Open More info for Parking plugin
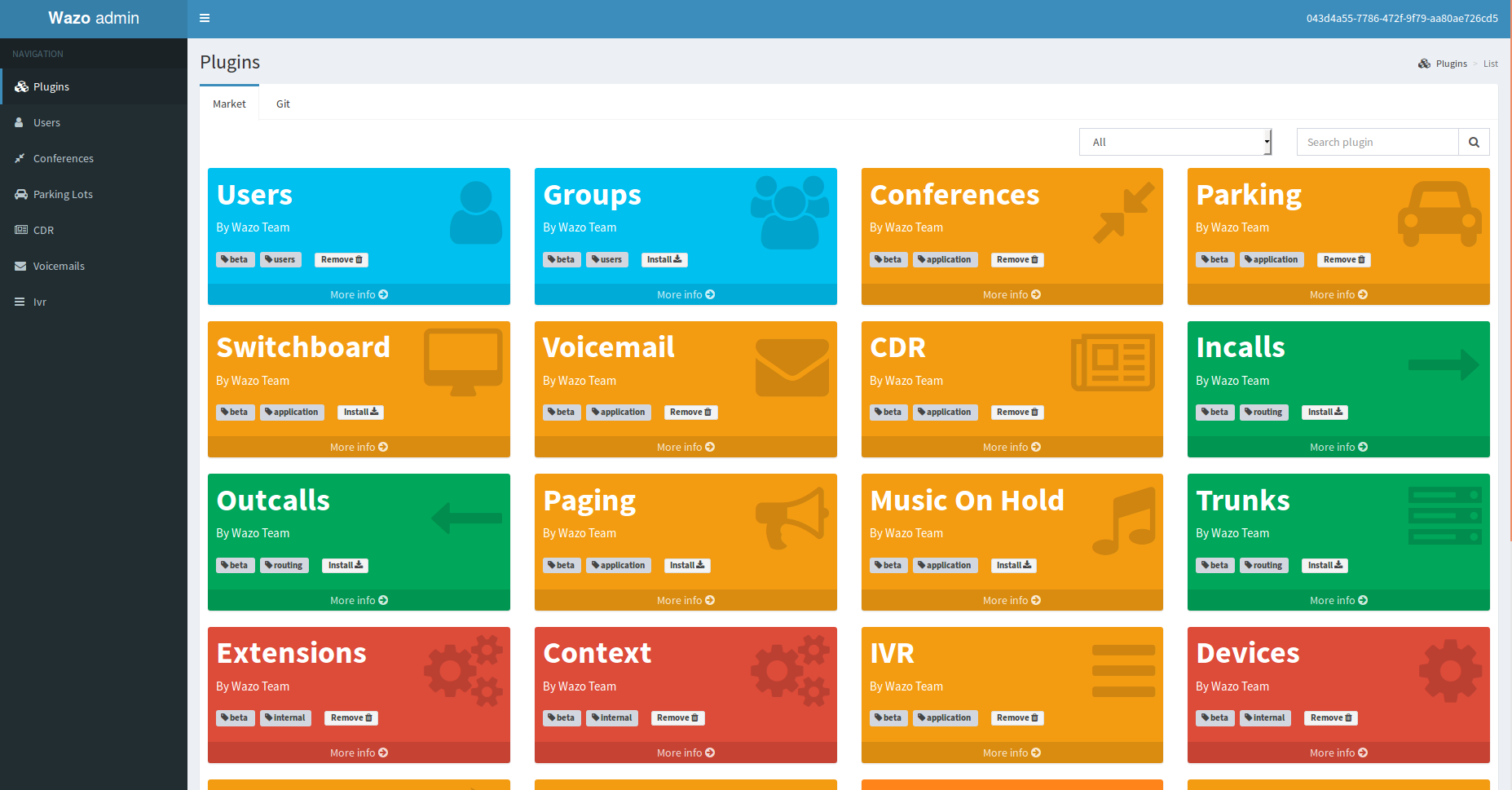Screen dimensions: 1512x790 tap(1338, 294)
